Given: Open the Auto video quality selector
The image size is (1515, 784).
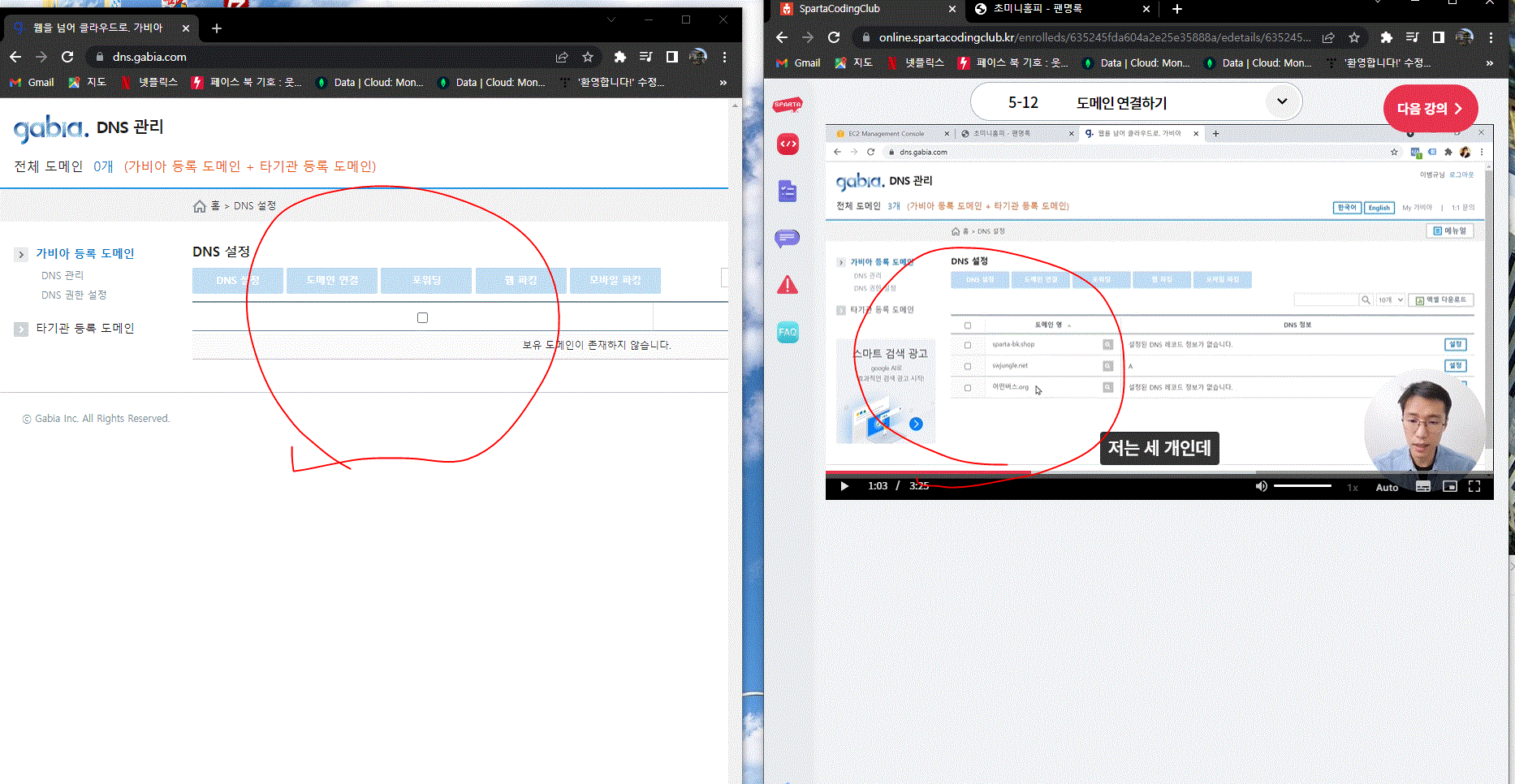Looking at the screenshot, I should click(x=1387, y=488).
